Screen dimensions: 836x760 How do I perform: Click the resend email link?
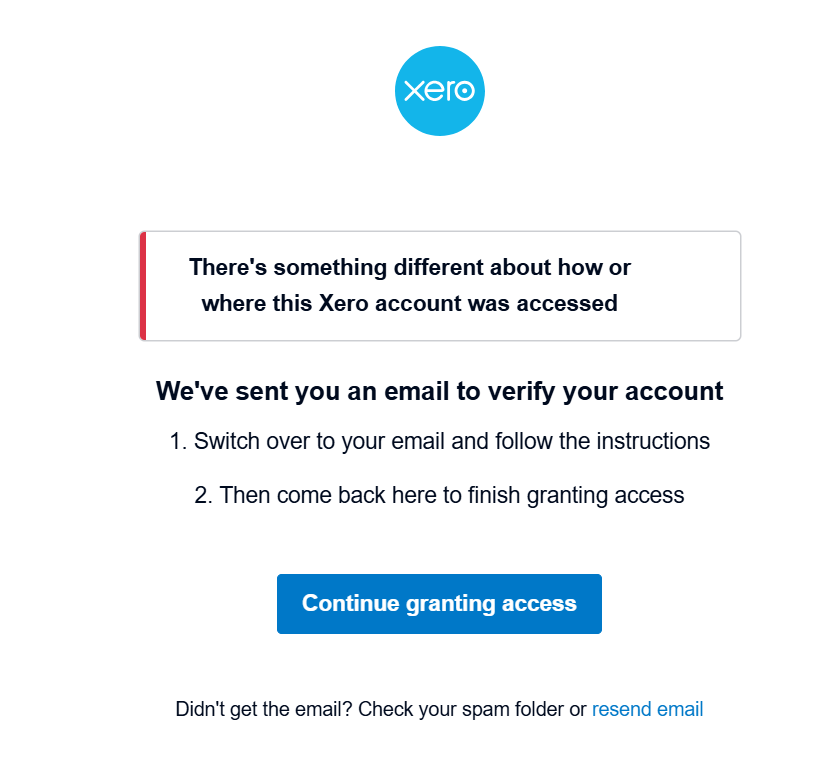pos(647,710)
